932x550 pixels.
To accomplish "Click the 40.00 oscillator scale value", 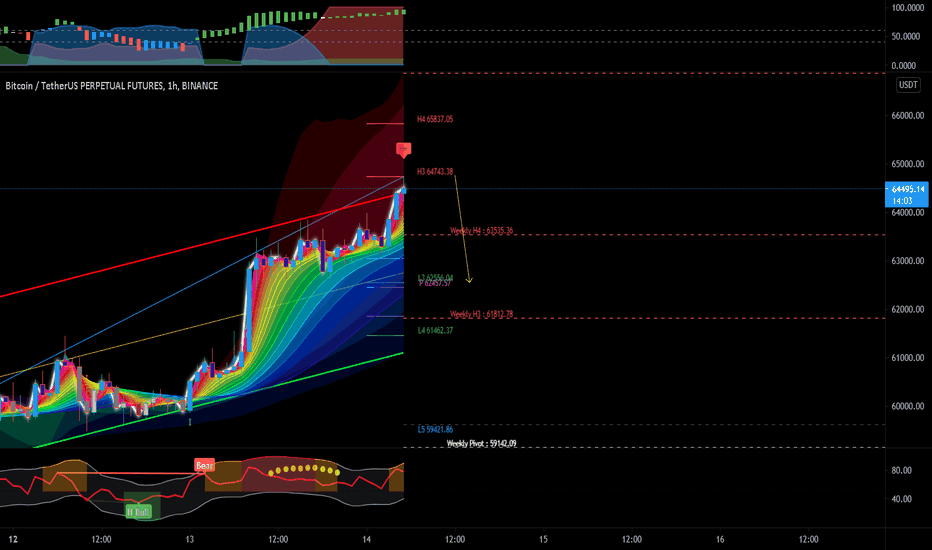I will (x=901, y=499).
